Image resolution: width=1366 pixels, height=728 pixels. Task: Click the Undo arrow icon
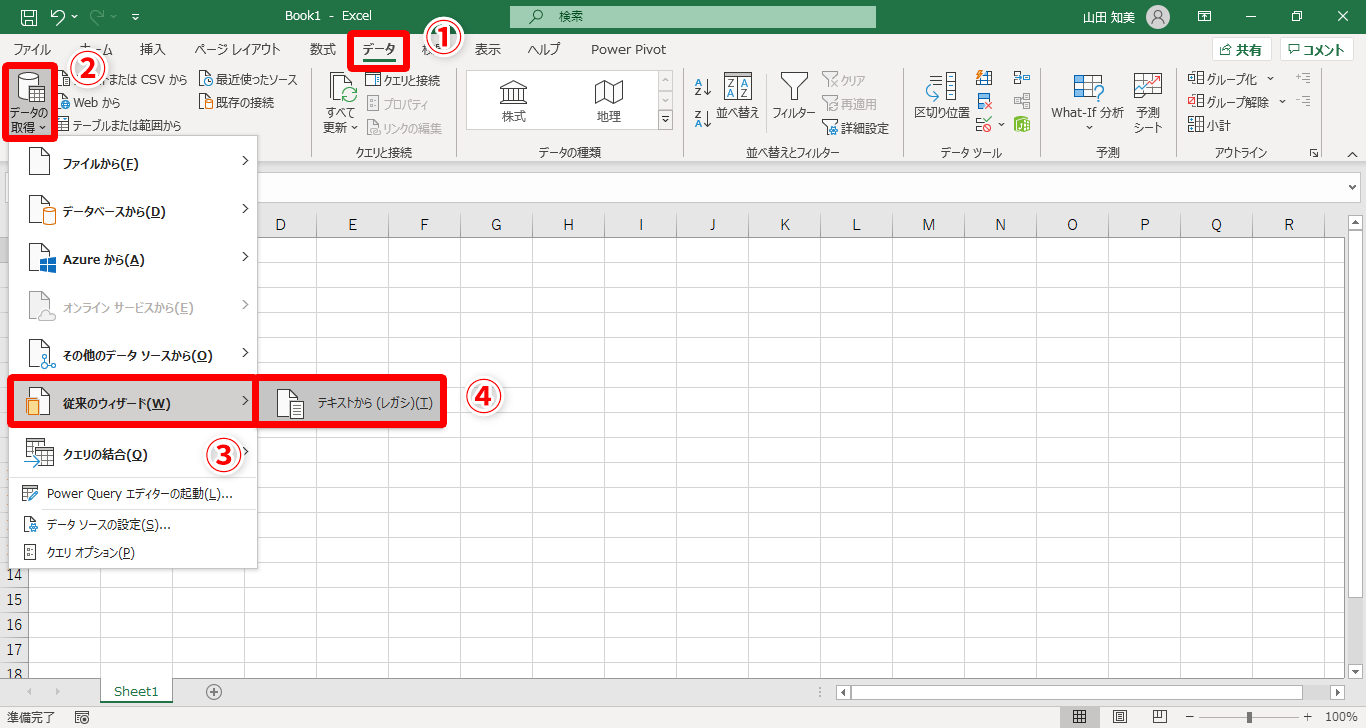[58, 17]
